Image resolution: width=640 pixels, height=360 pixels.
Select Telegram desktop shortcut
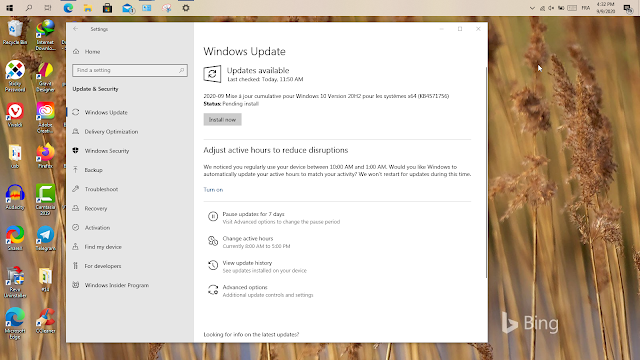(45, 238)
